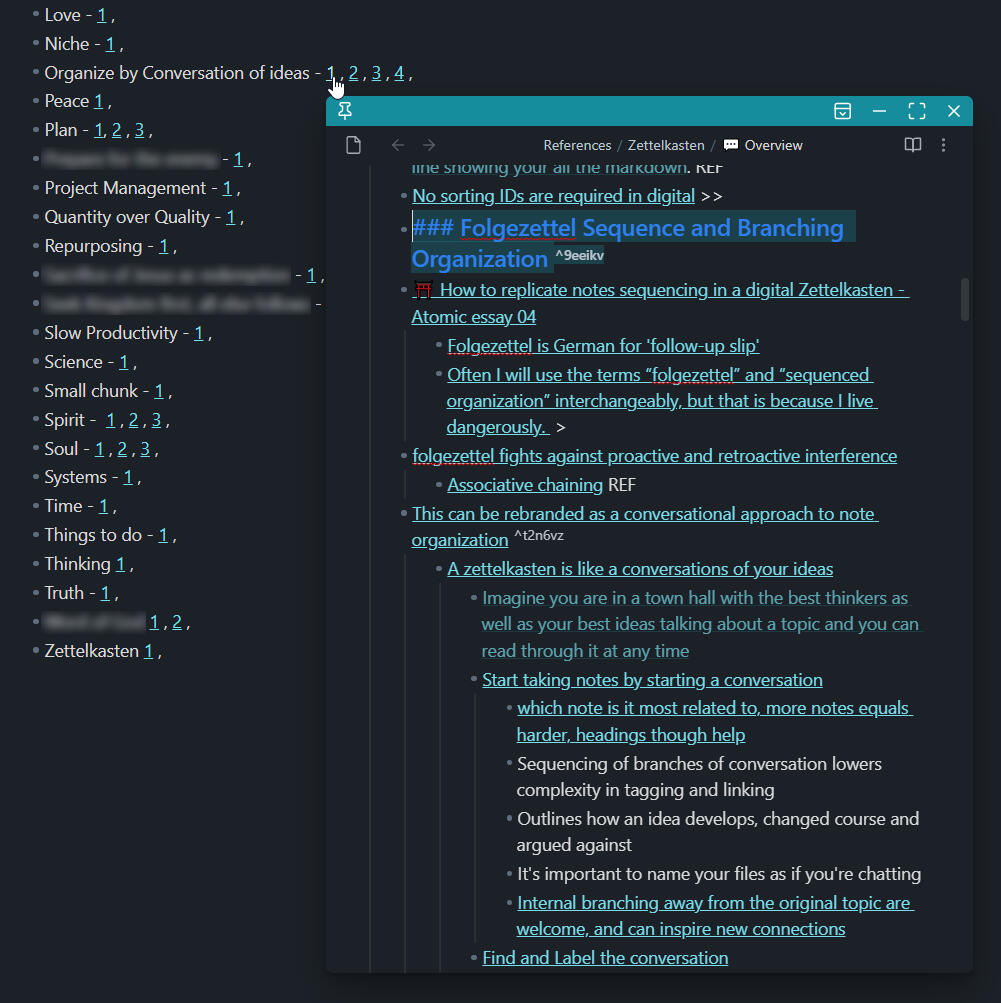Click 'A zettelkasten is like a conversations' link
Screen dimensions: 1001x1003
(640, 569)
